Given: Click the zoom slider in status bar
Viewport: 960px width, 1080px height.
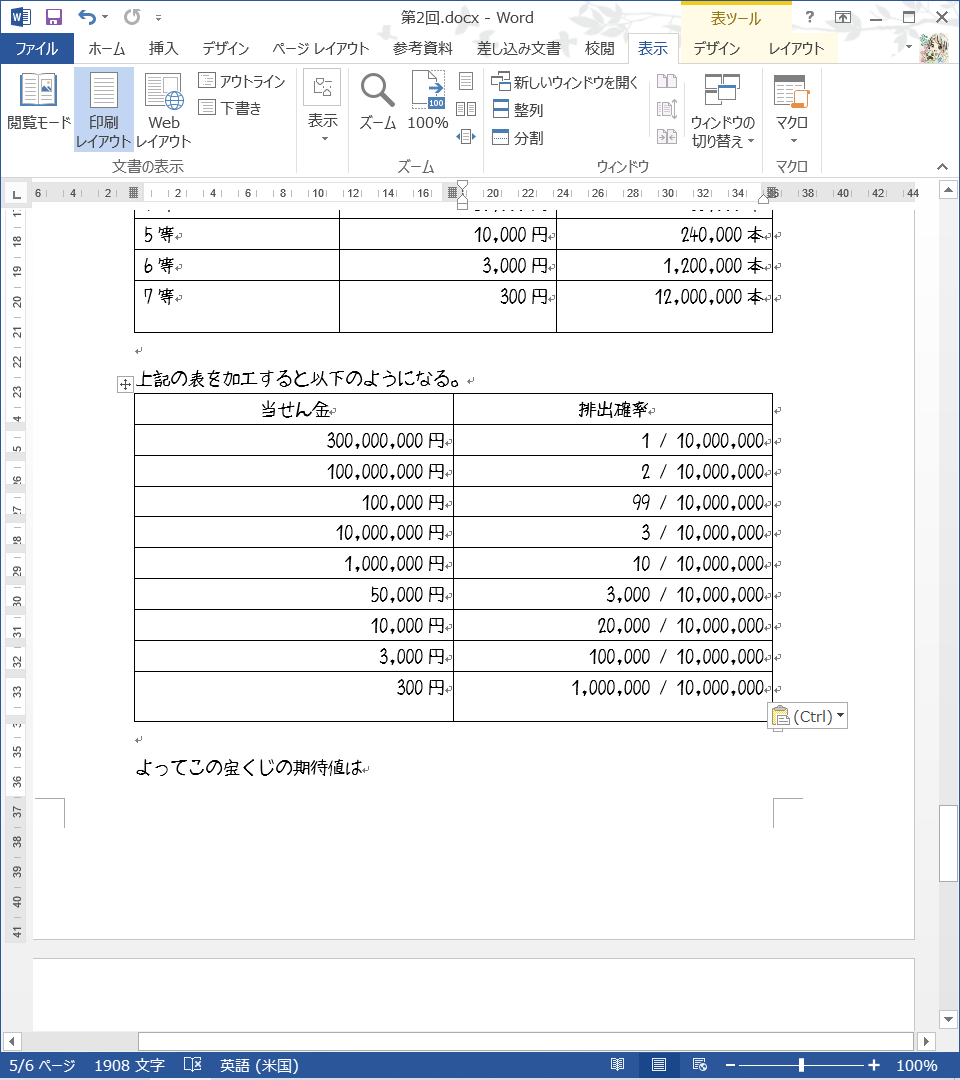Looking at the screenshot, I should coord(801,1065).
